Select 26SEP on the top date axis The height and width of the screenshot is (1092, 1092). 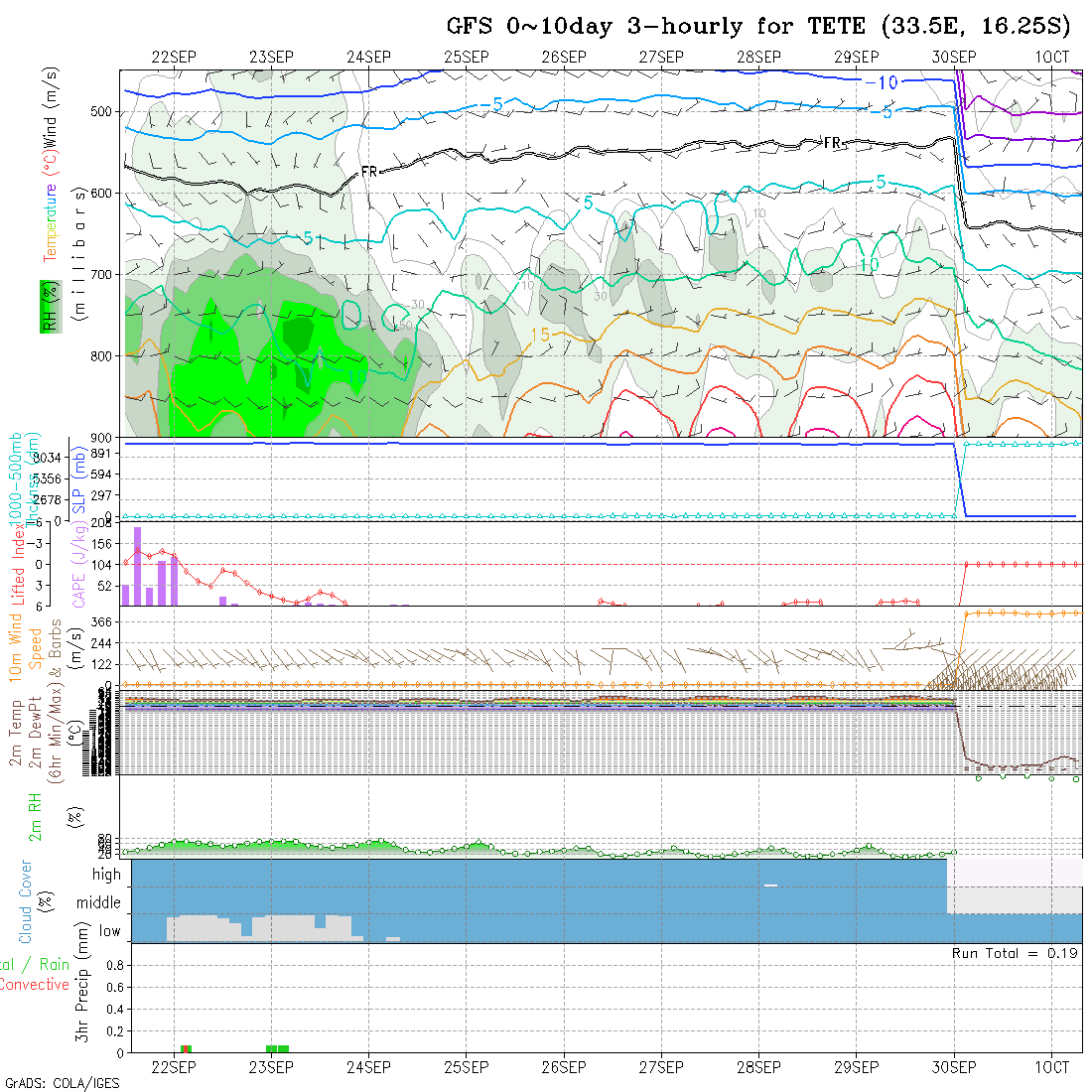click(564, 58)
